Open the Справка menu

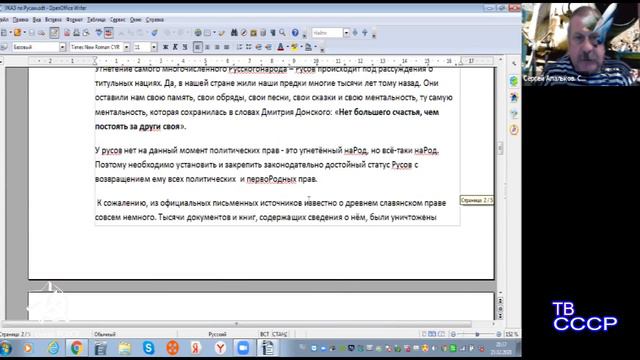[x=155, y=20]
